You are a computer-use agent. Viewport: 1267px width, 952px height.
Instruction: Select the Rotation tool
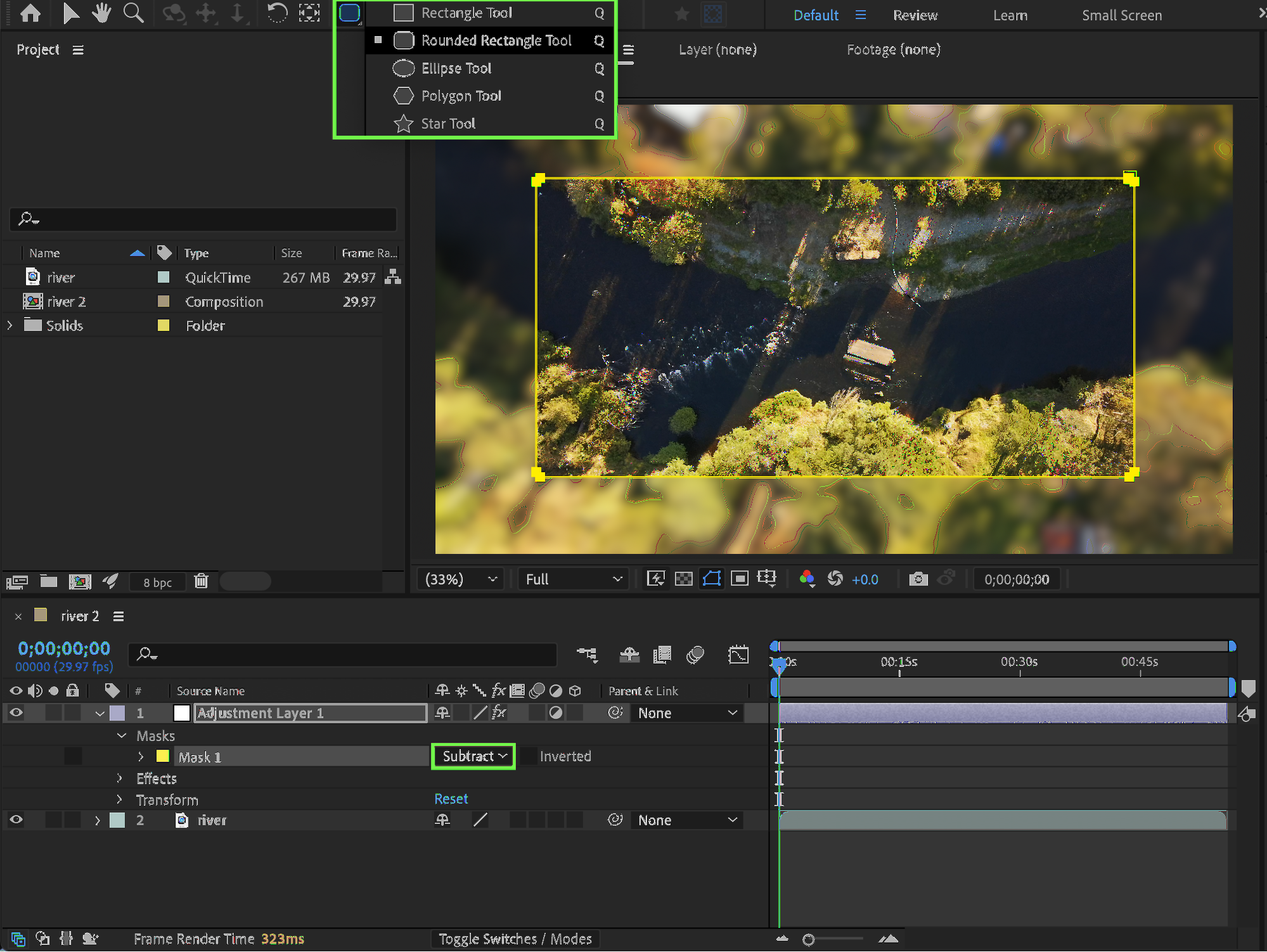pos(277,13)
